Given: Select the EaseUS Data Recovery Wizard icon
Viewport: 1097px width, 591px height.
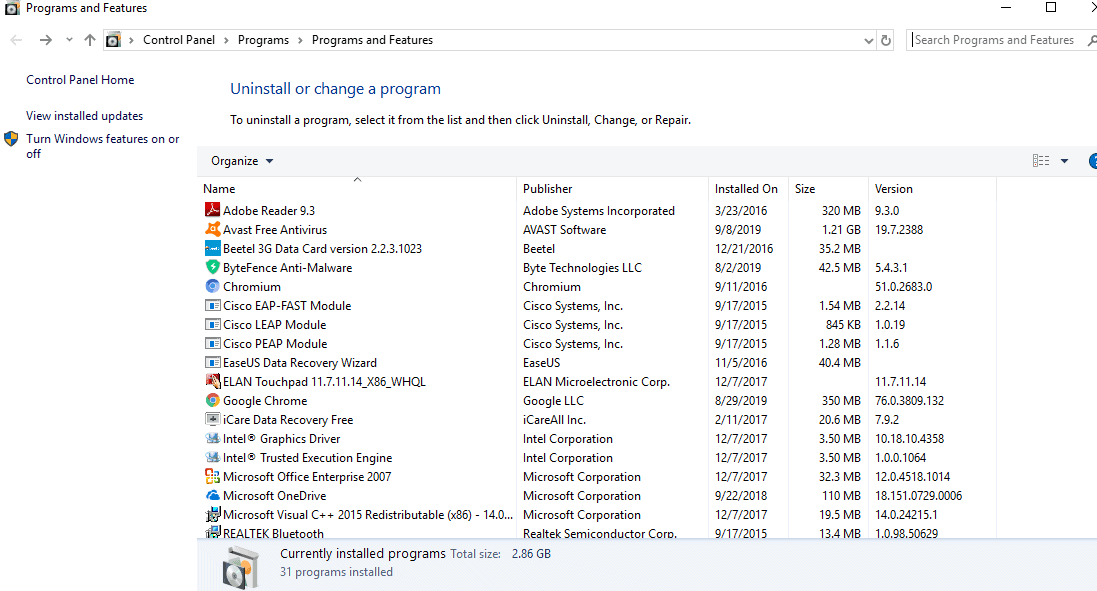Looking at the screenshot, I should coord(212,362).
